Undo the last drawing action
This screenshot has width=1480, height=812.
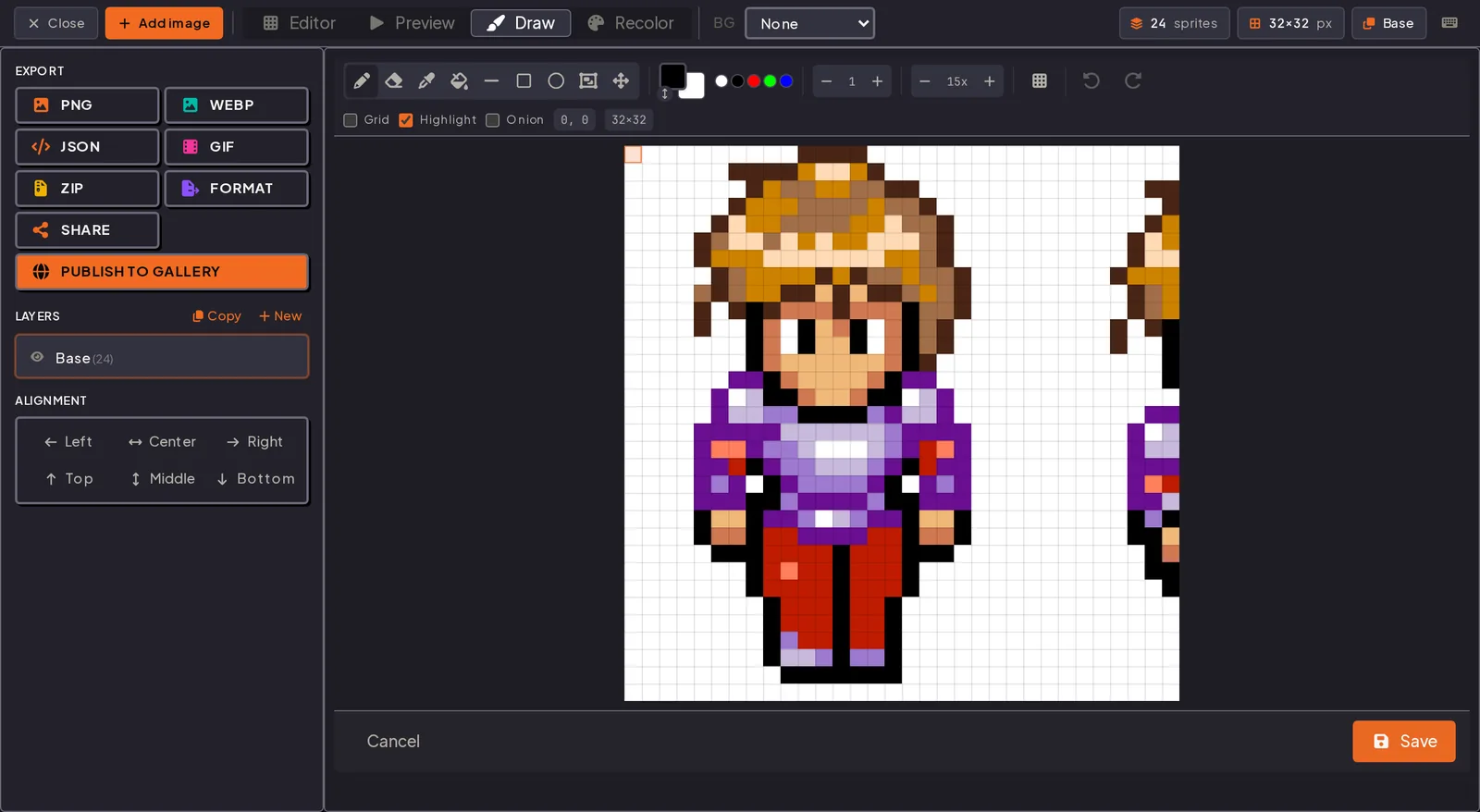coord(1091,81)
